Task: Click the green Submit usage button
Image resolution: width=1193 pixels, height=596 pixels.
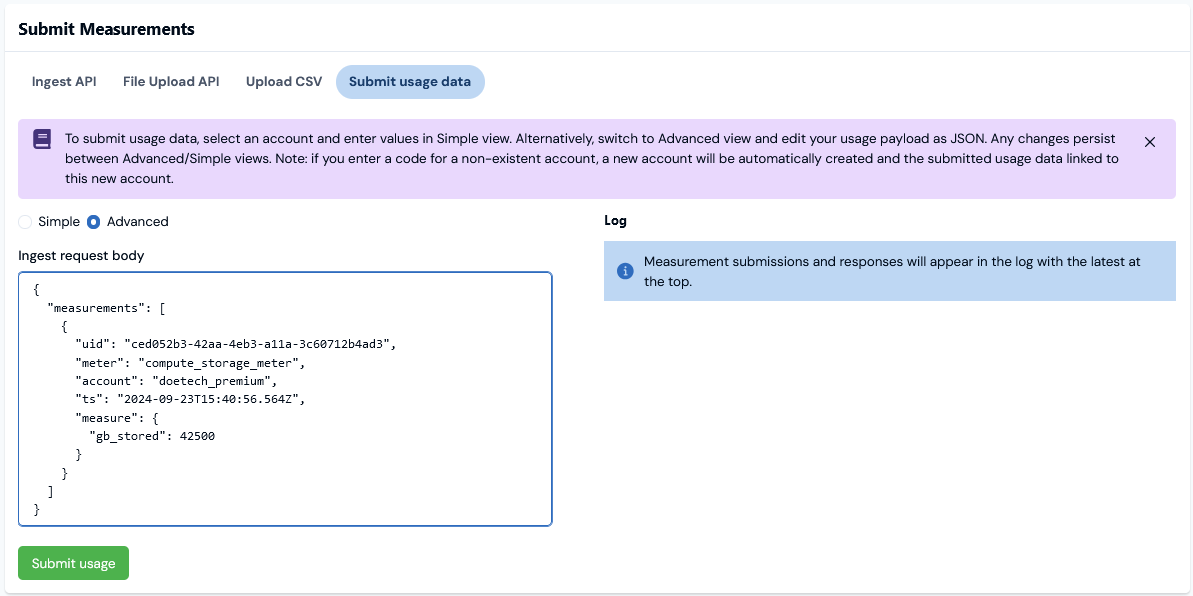Action: [x=74, y=563]
